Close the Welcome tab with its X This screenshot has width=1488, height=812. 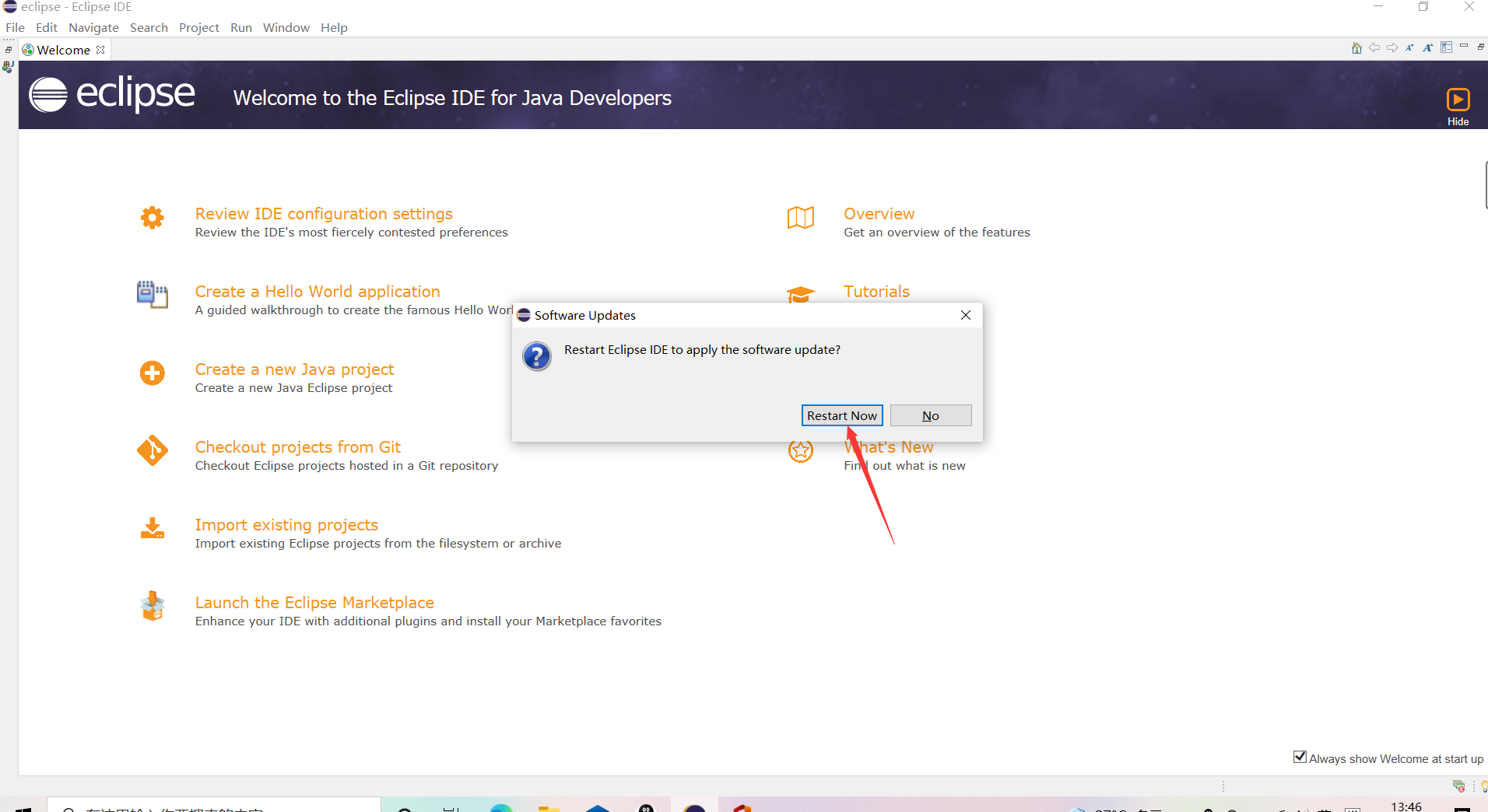tap(100, 50)
